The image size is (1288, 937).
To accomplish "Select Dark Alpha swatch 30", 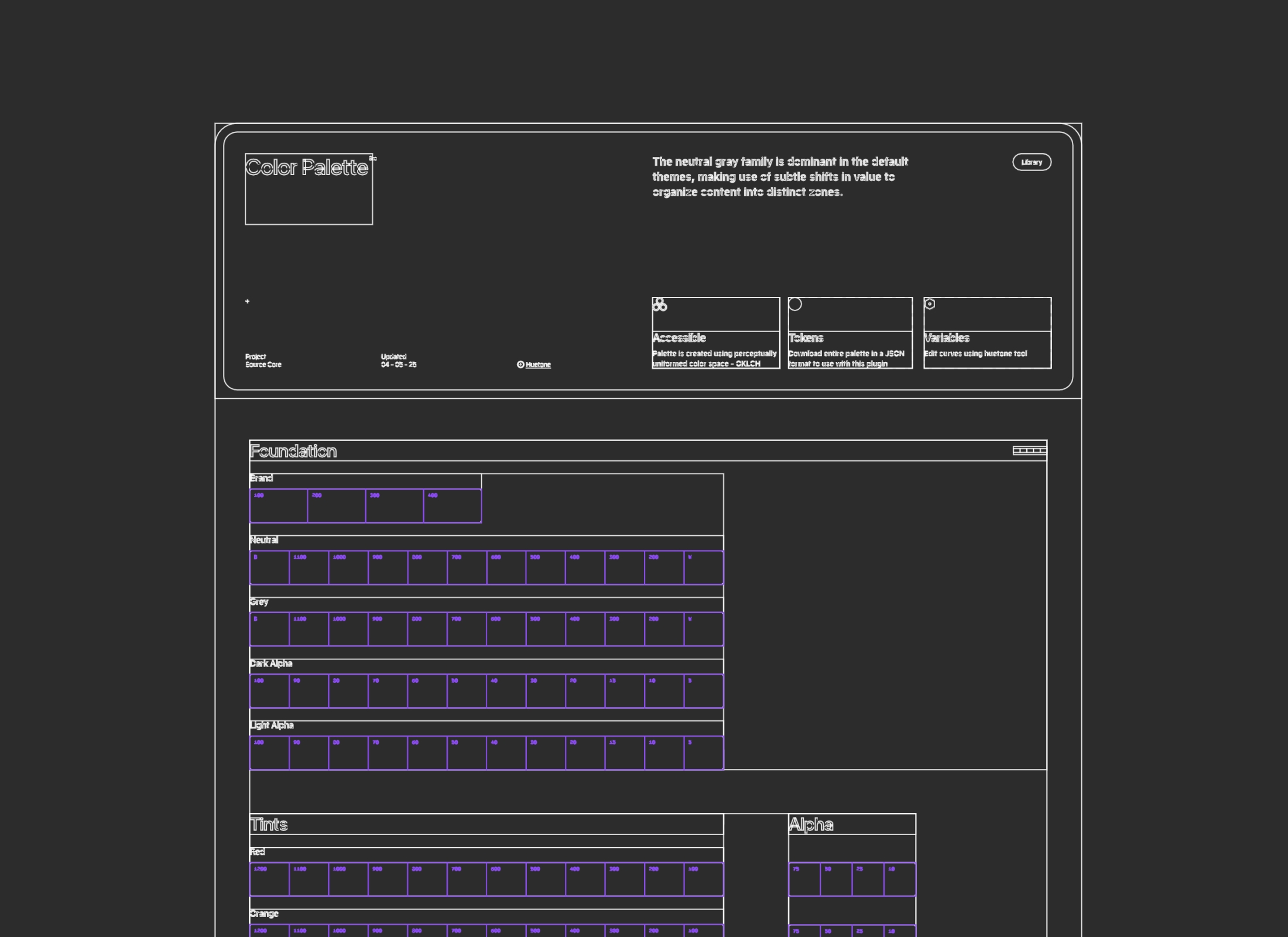I will [546, 691].
